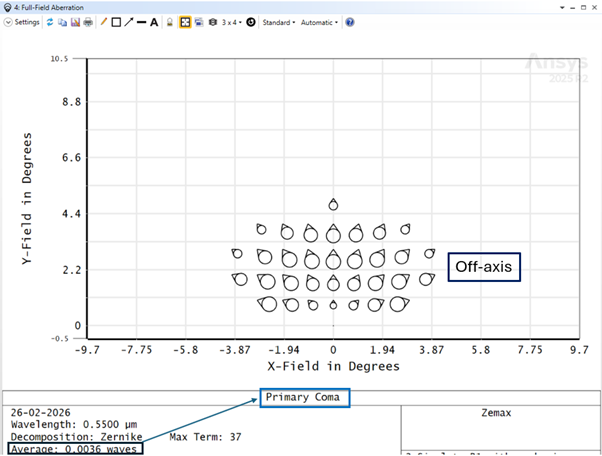
Task: Toggle the highlighted zoom-to-fit button
Action: [x=185, y=22]
